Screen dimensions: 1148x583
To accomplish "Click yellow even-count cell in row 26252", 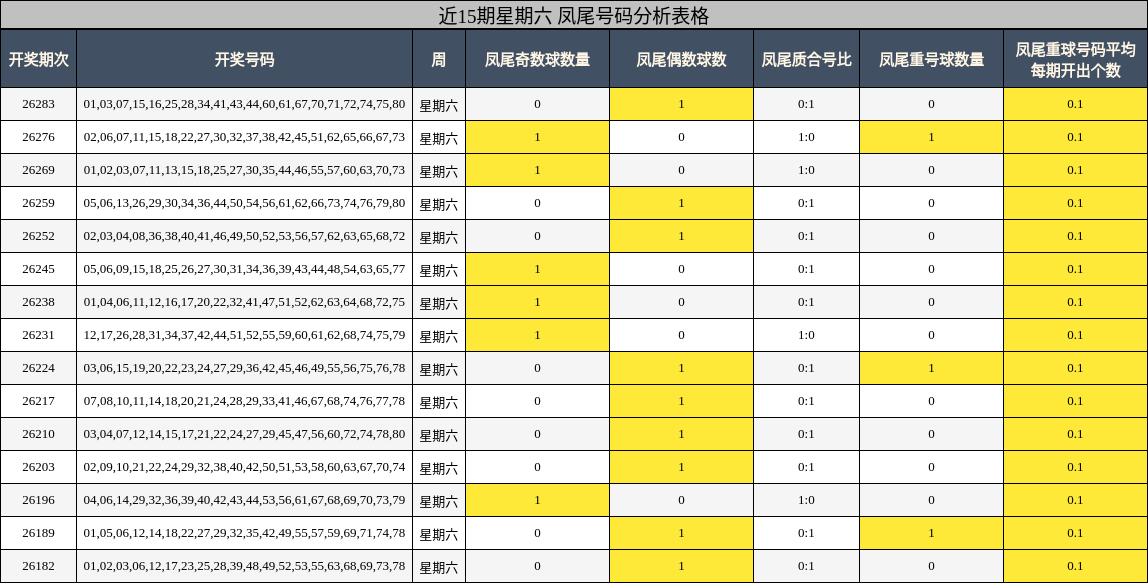I will click(681, 236).
